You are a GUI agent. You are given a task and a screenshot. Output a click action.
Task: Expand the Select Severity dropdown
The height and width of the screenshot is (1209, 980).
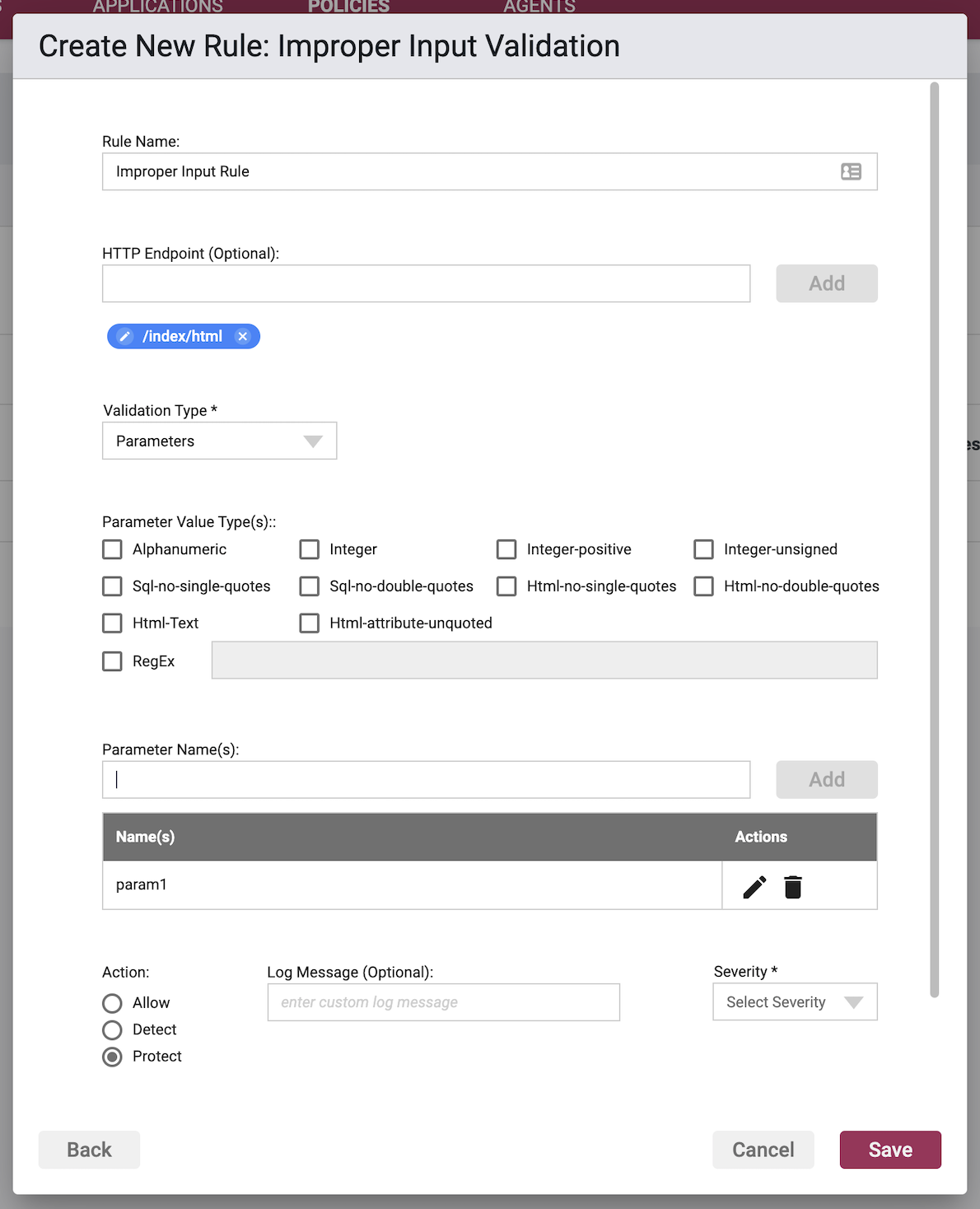(796, 1002)
